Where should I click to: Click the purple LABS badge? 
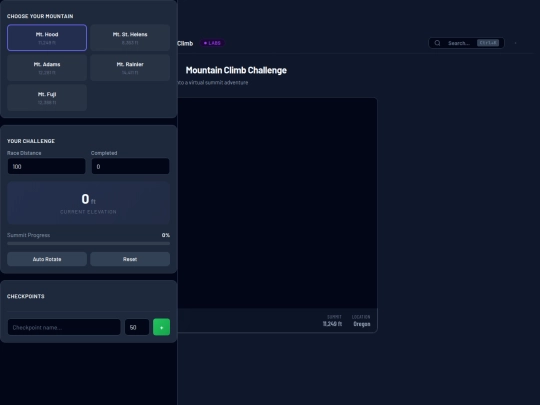212,43
